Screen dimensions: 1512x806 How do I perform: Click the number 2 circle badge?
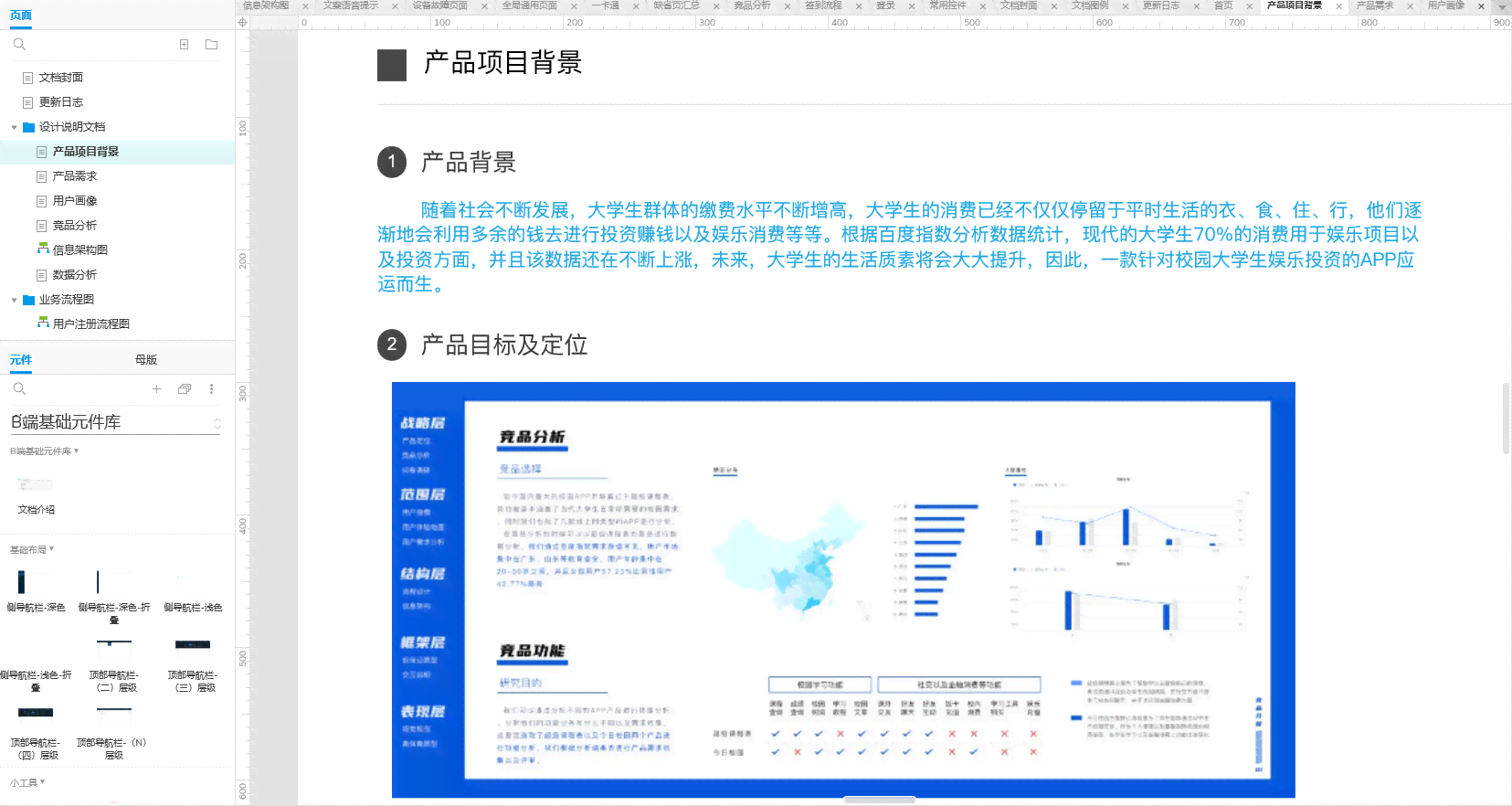pos(392,345)
